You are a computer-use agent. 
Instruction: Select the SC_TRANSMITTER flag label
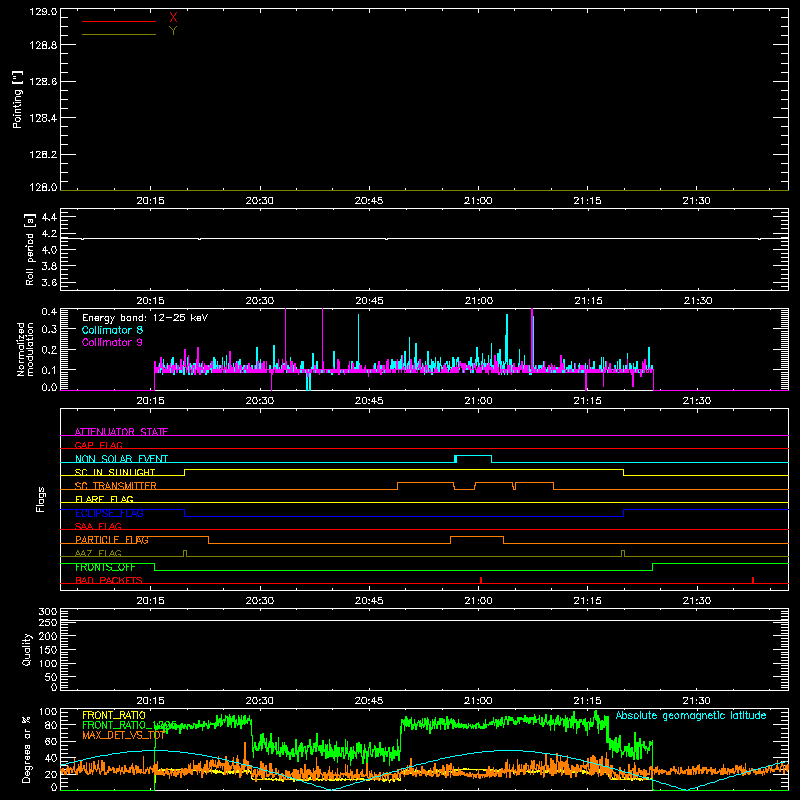116,486
